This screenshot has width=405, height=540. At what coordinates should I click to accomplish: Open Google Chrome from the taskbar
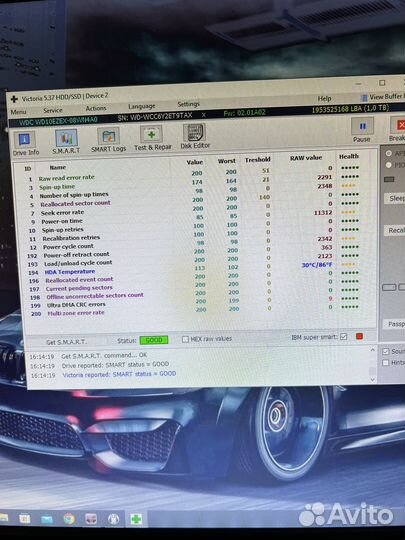(69, 518)
